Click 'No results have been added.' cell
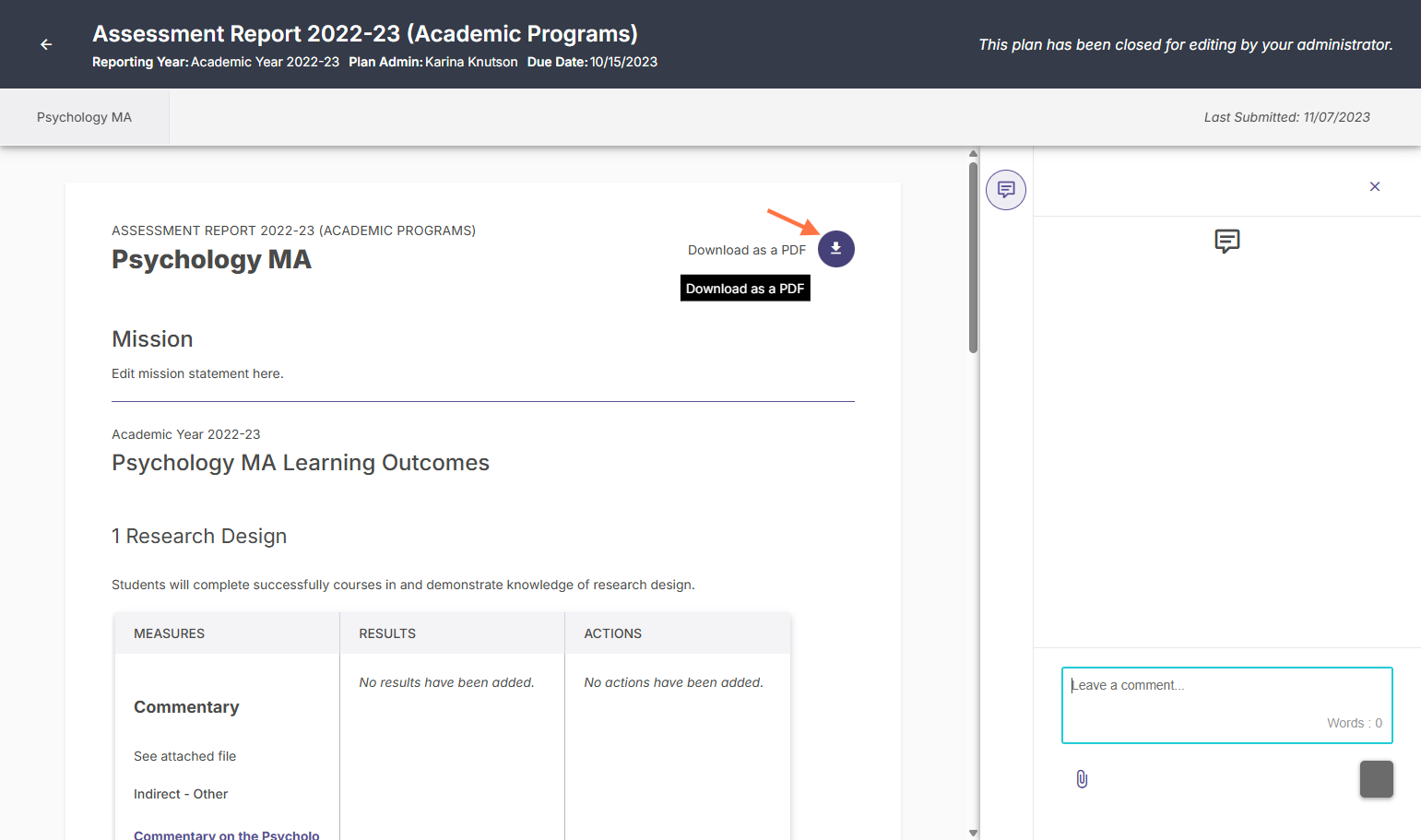This screenshot has height=840, width=1421. [x=446, y=682]
